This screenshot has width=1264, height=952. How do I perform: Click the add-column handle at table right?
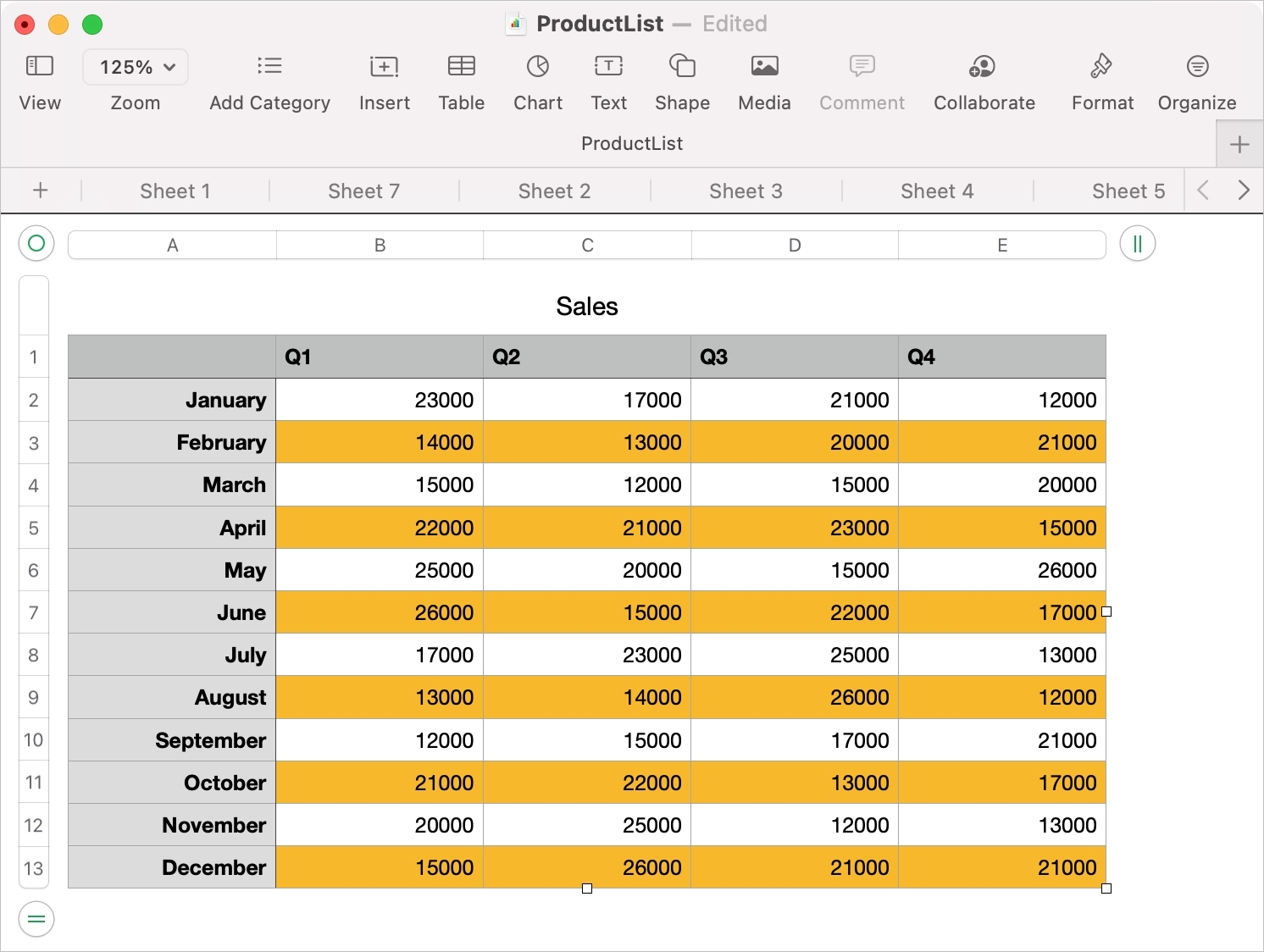point(1137,245)
